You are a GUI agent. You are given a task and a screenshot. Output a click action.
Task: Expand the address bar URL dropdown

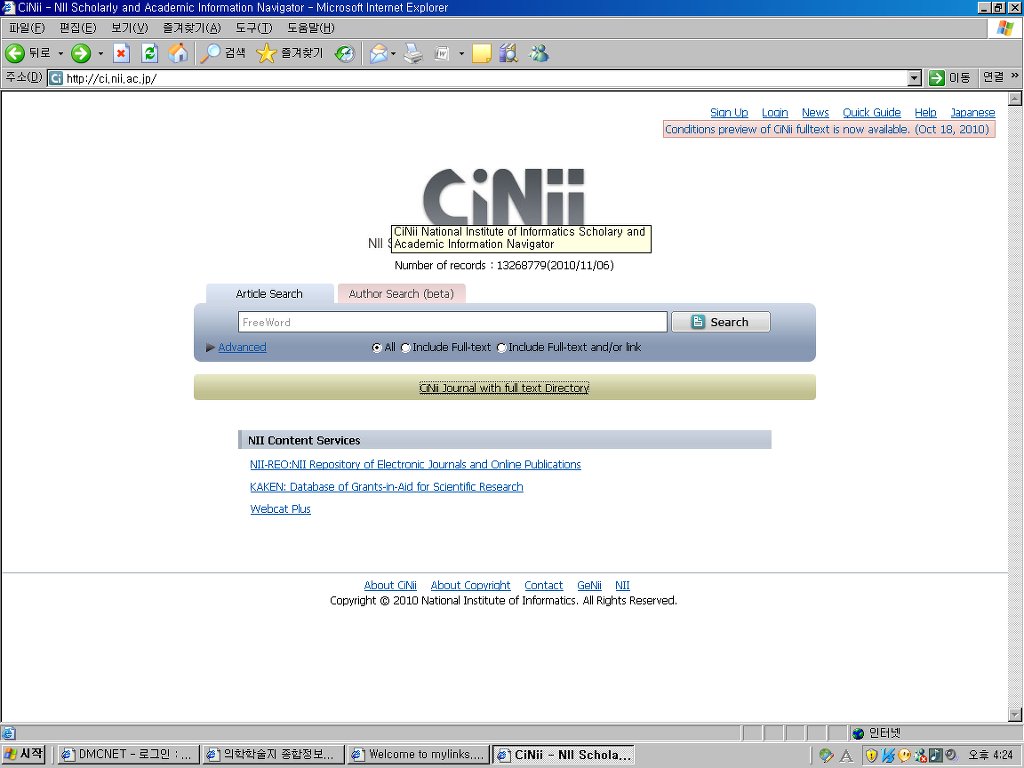(915, 78)
